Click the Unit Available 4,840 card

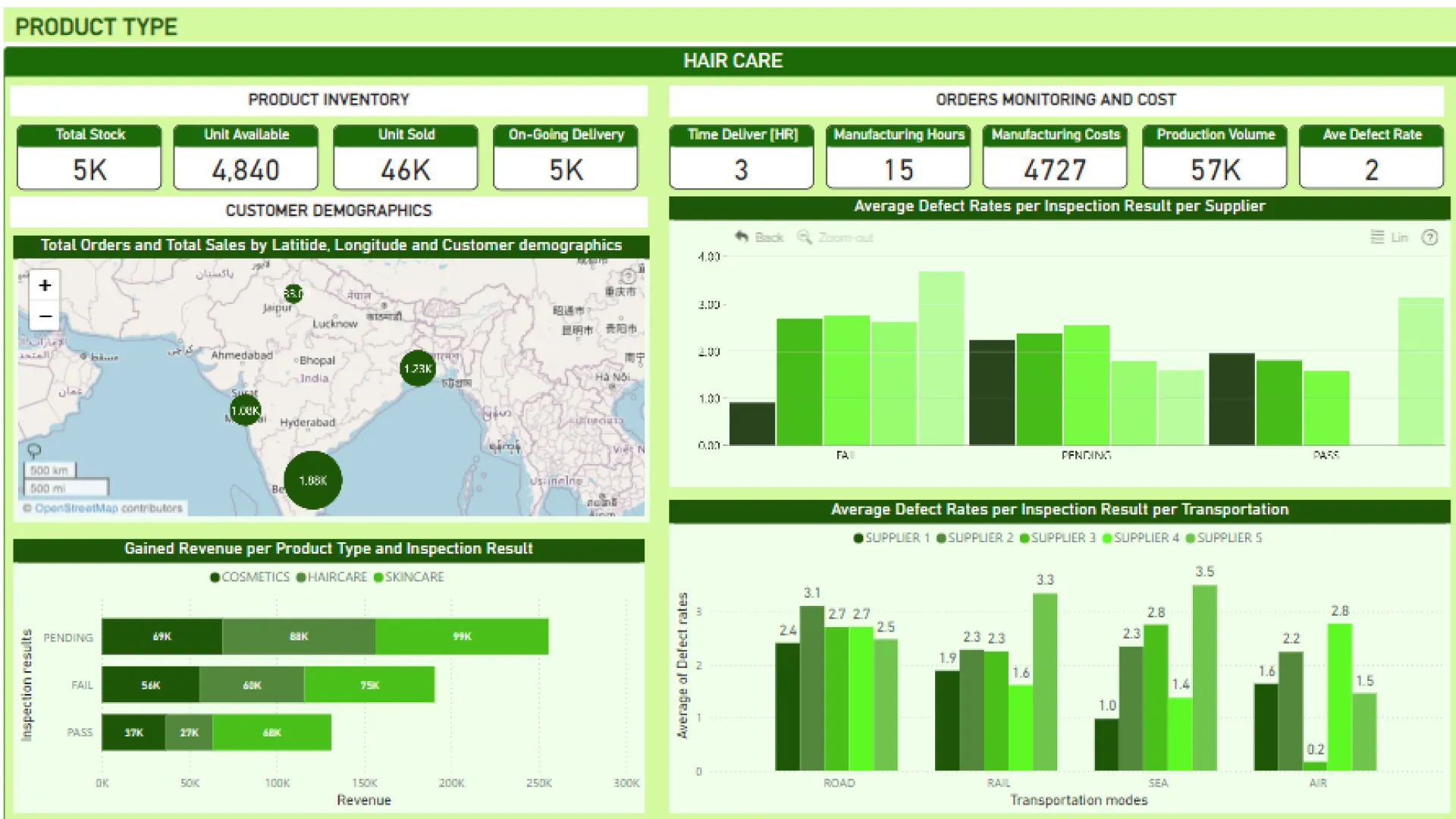[x=246, y=157]
